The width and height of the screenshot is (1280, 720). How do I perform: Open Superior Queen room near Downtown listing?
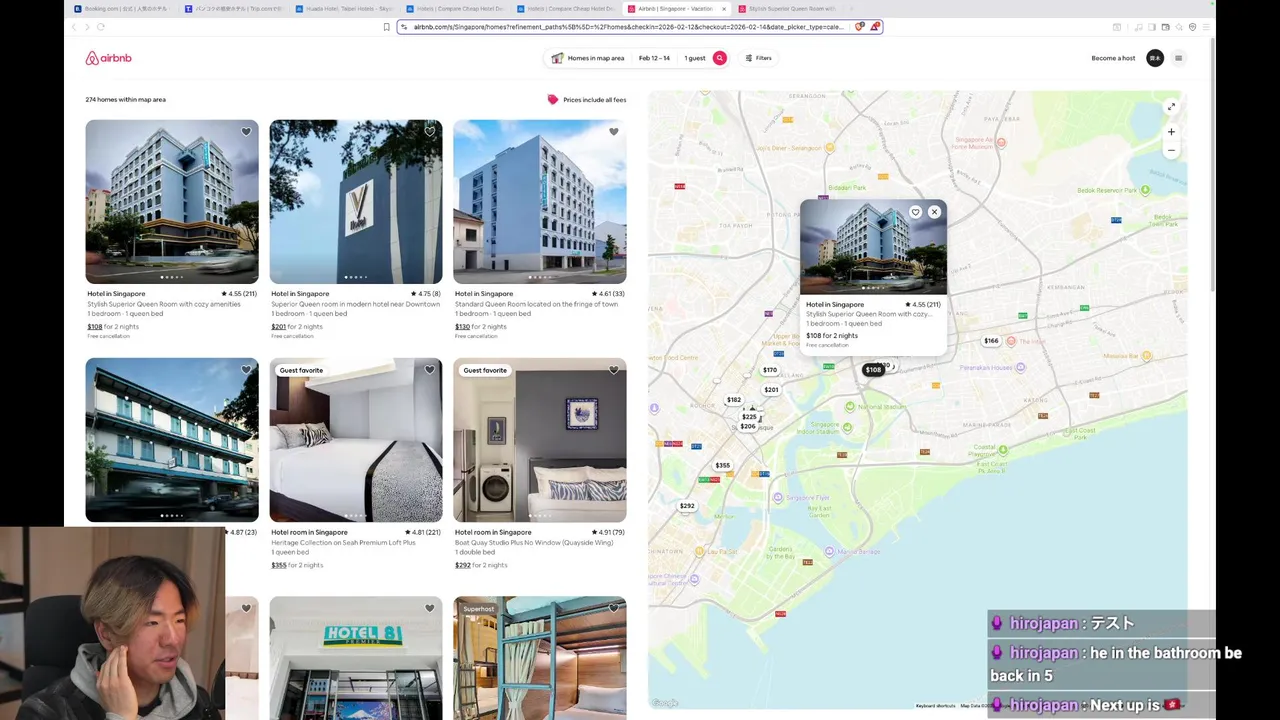pos(355,304)
